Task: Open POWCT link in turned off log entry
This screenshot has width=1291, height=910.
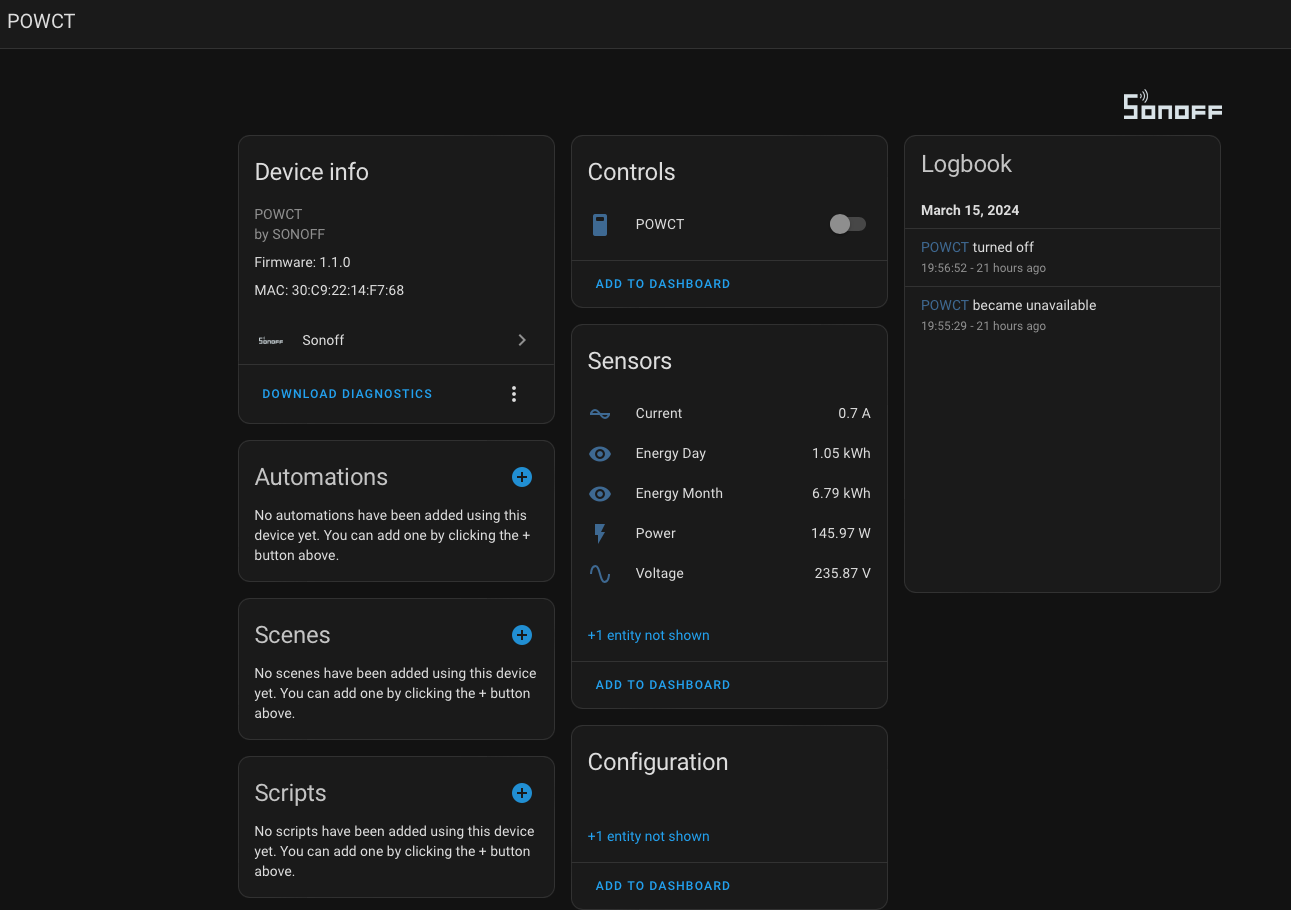Action: pos(945,247)
